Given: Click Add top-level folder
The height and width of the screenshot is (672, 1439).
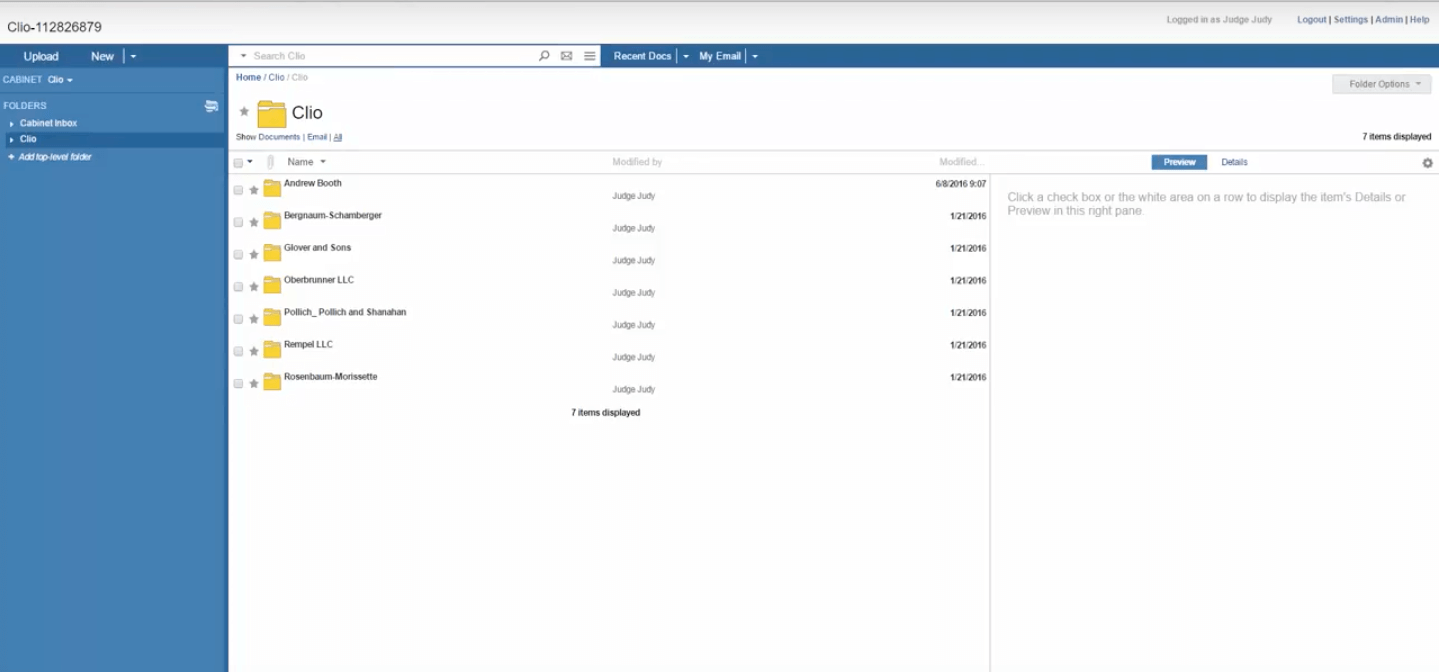Looking at the screenshot, I should (x=55, y=157).
